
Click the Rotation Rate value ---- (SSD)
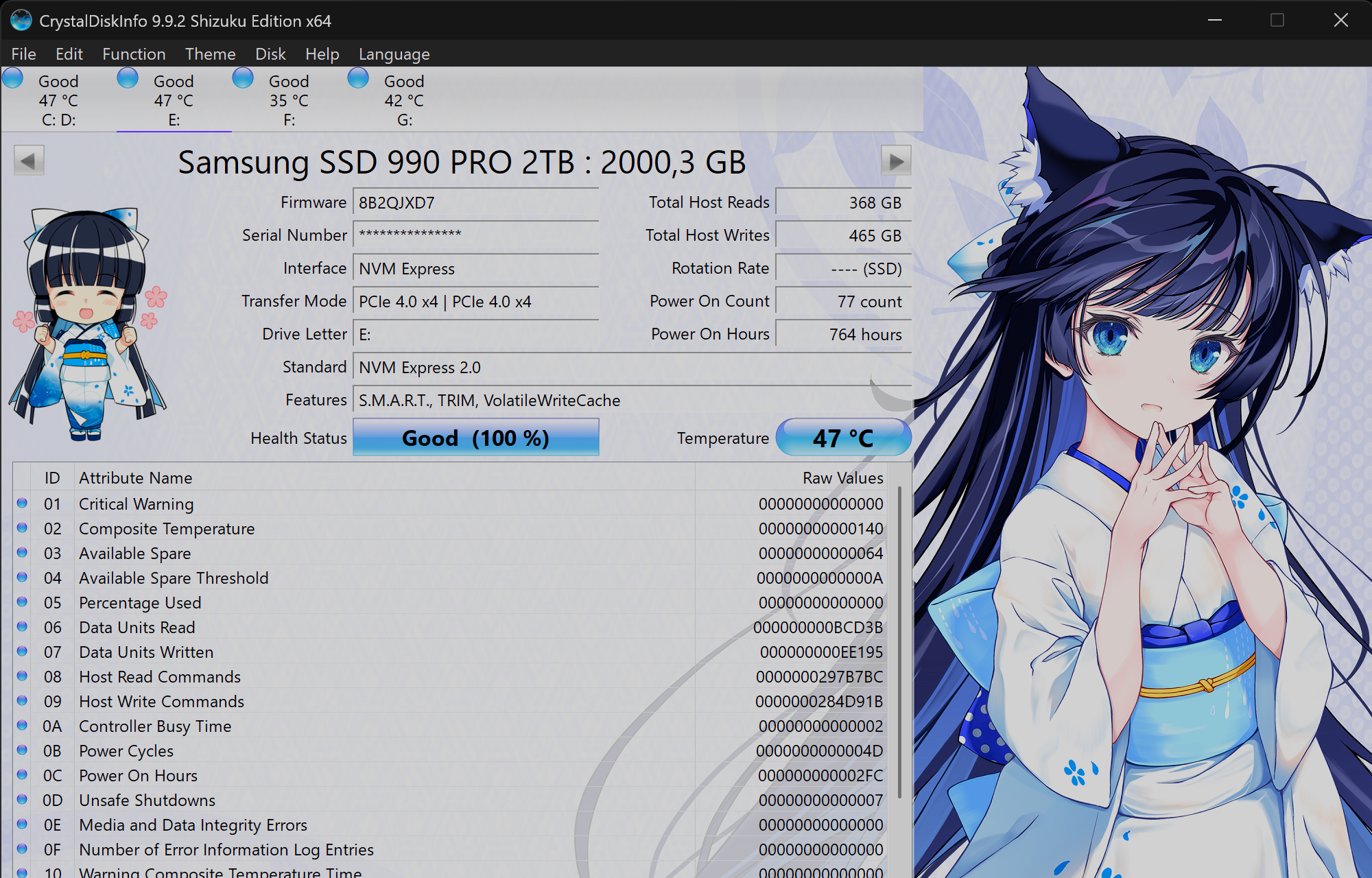tap(844, 269)
